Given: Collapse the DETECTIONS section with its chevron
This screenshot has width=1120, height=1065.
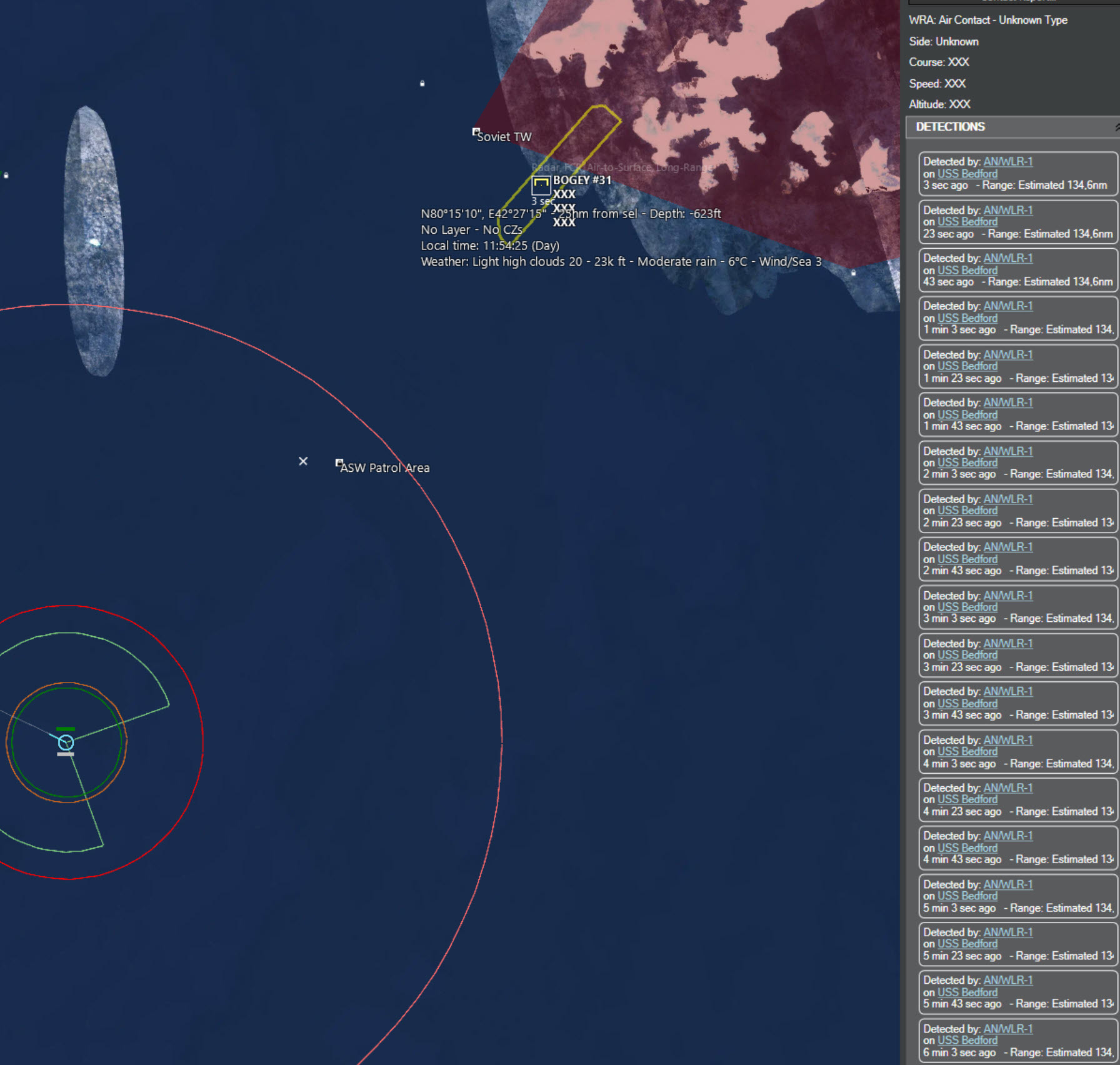Looking at the screenshot, I should (1116, 127).
